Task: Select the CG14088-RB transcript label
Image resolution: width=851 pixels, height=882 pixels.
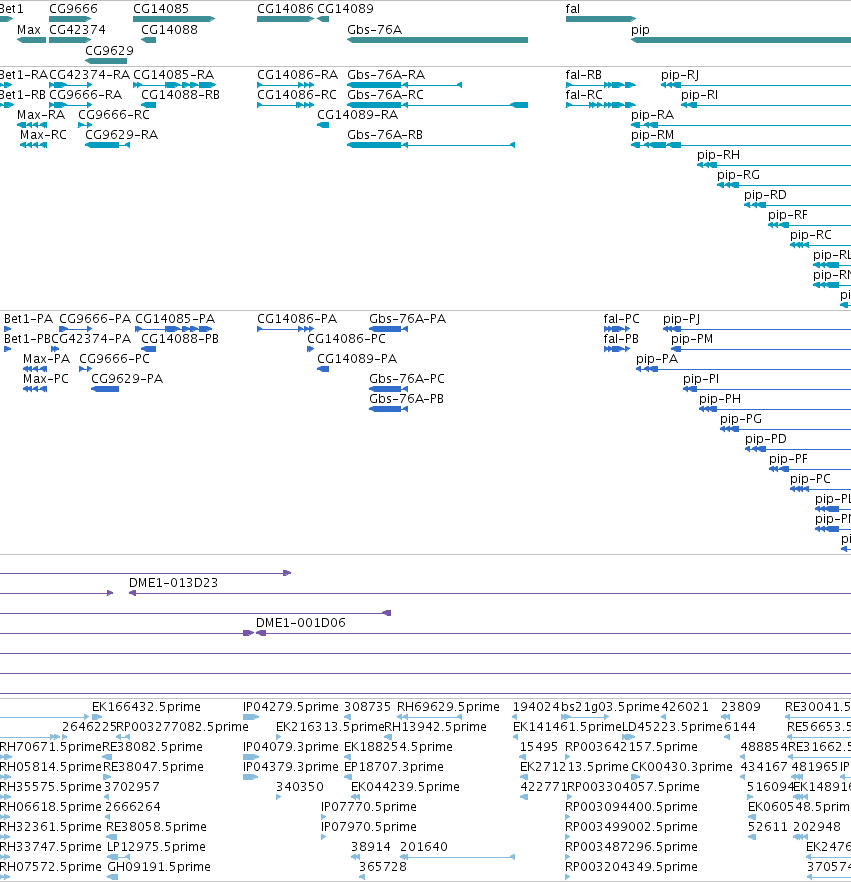Action: point(181,94)
